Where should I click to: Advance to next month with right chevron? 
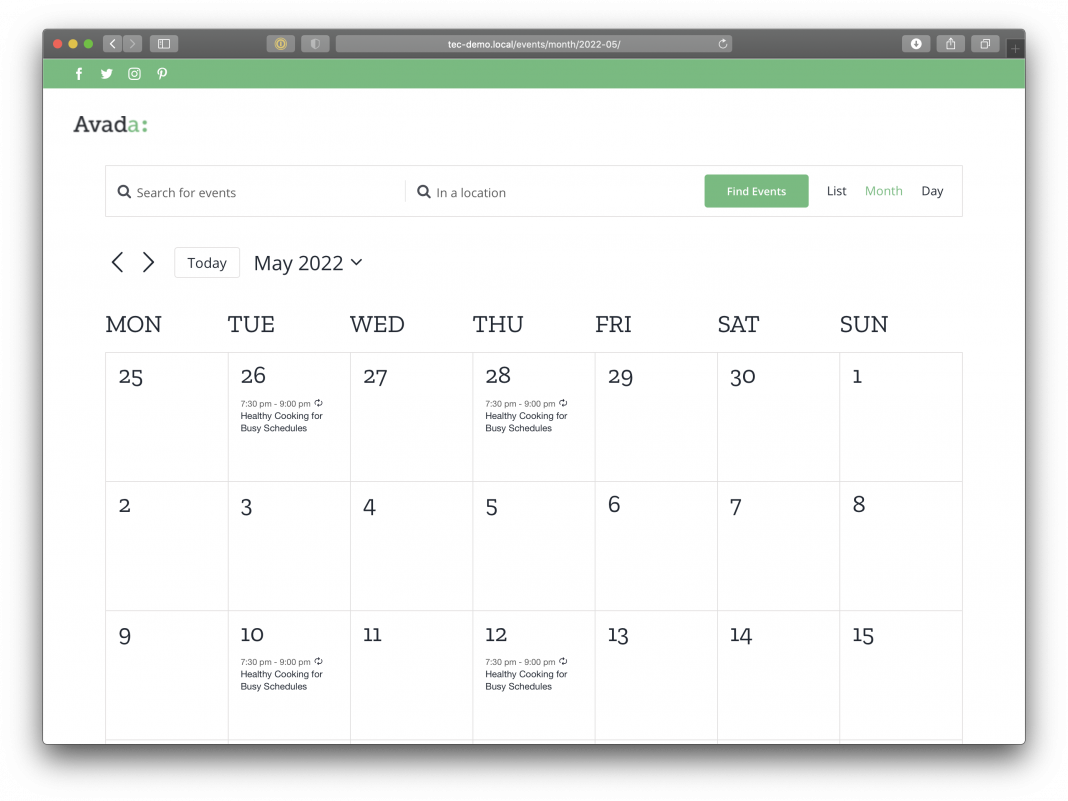point(148,262)
